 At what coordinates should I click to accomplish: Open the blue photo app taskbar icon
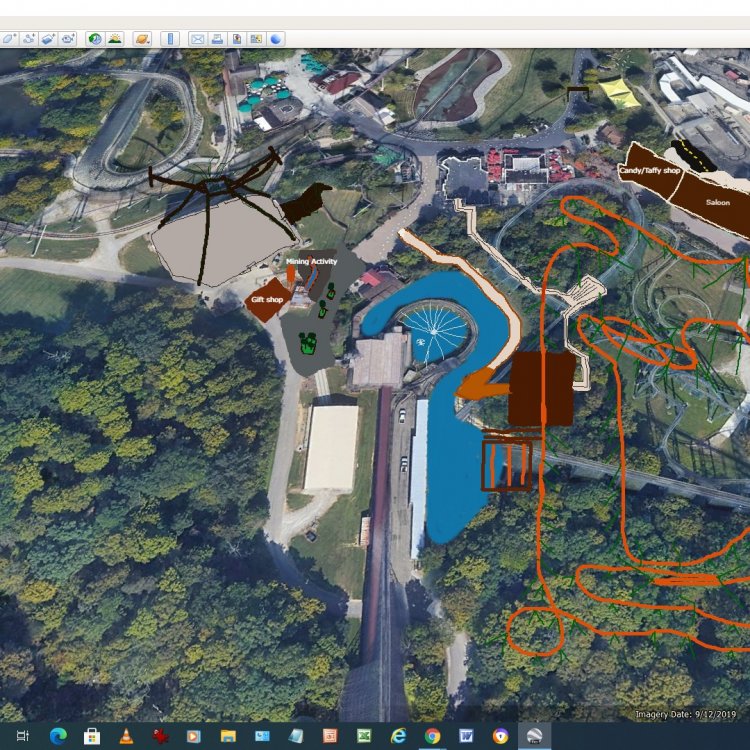click(262, 736)
